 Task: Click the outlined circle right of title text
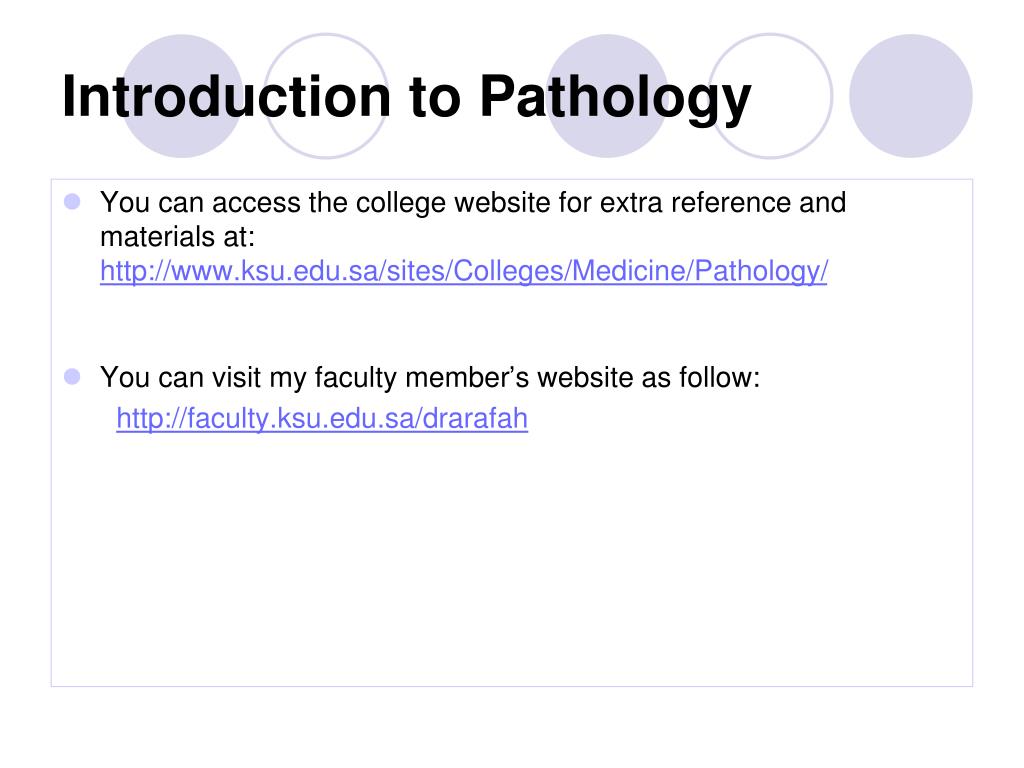(771, 96)
